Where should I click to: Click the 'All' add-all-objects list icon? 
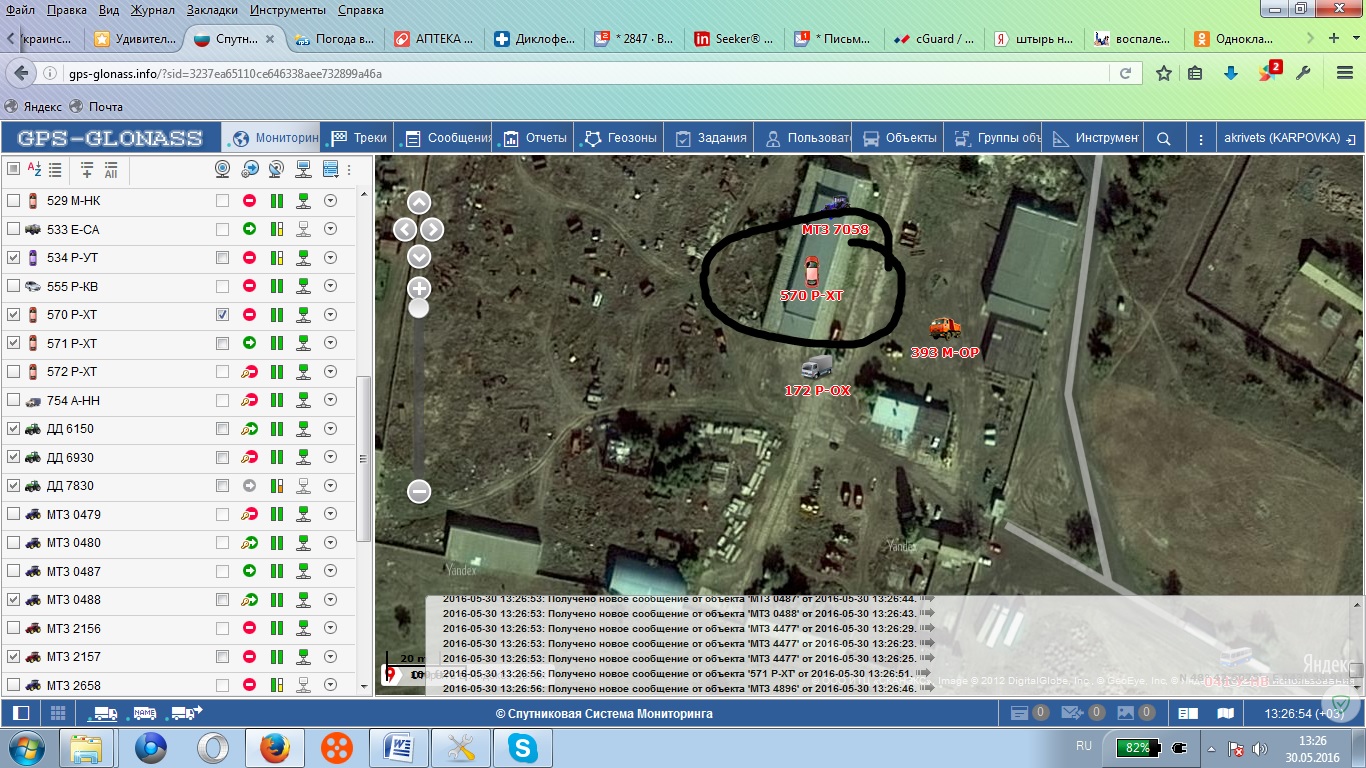(x=111, y=170)
